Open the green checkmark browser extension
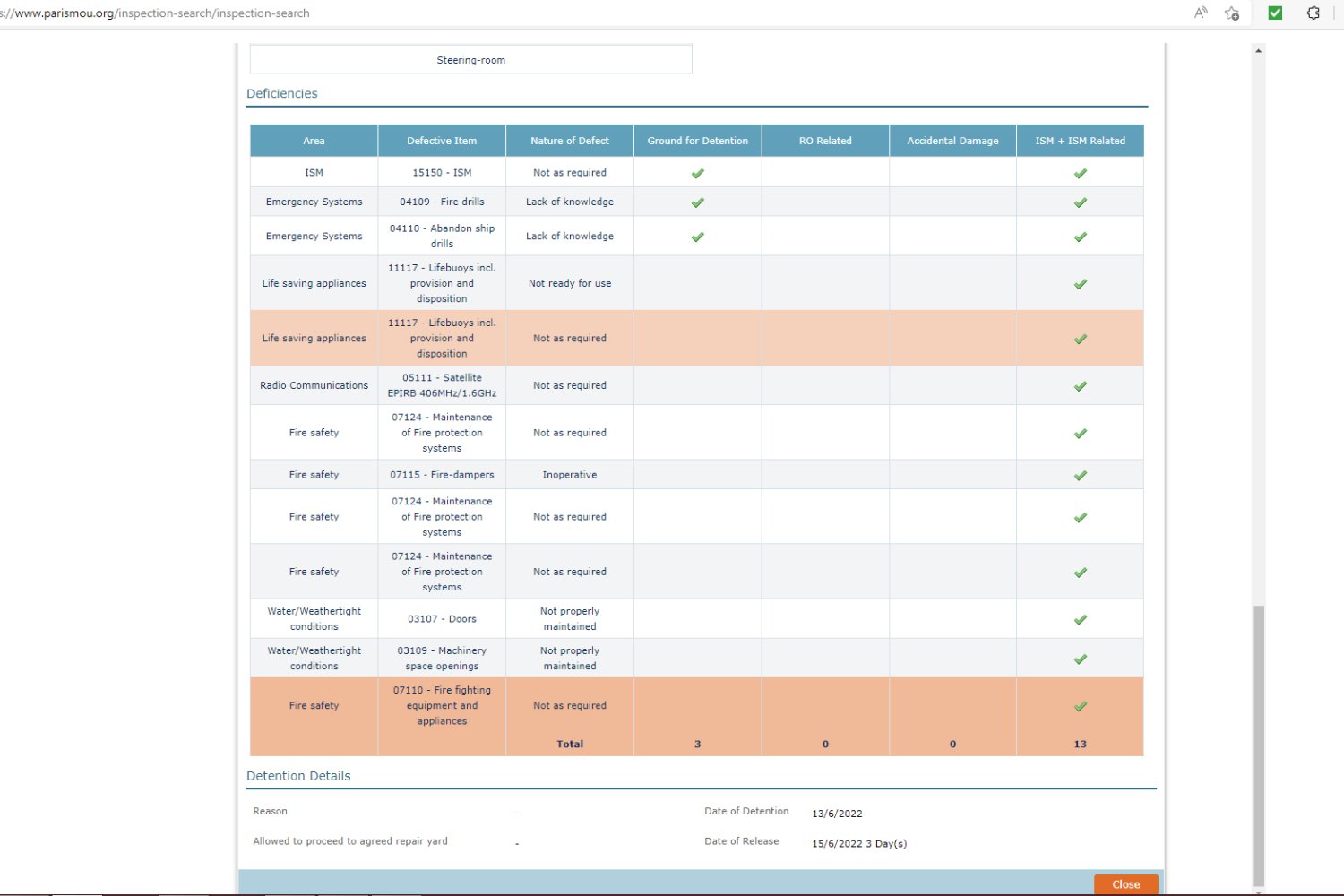 tap(1275, 13)
